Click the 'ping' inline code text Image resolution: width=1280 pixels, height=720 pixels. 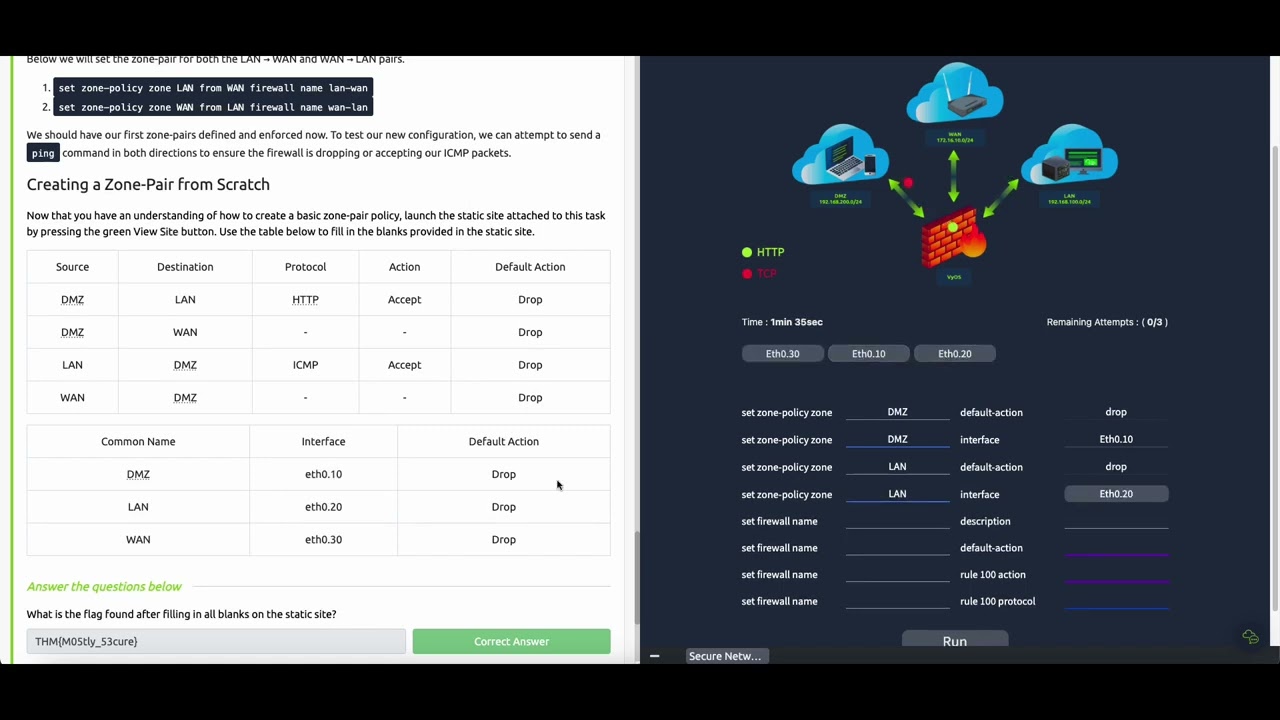click(x=43, y=153)
